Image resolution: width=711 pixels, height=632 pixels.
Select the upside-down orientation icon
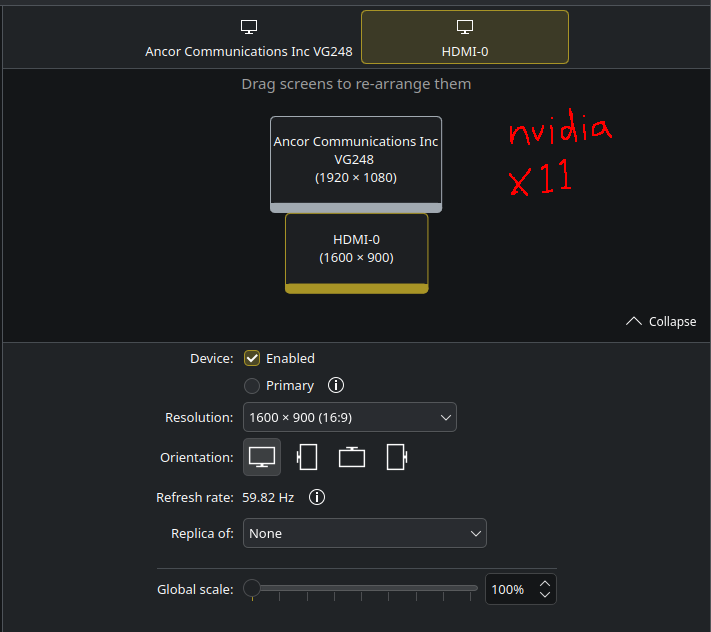click(352, 457)
